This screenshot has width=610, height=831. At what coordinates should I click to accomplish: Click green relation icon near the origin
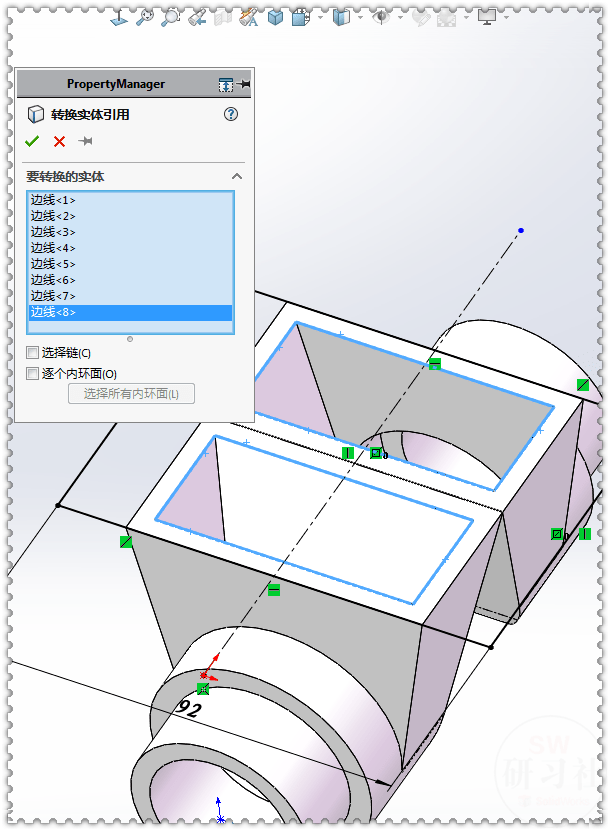tap(203, 689)
